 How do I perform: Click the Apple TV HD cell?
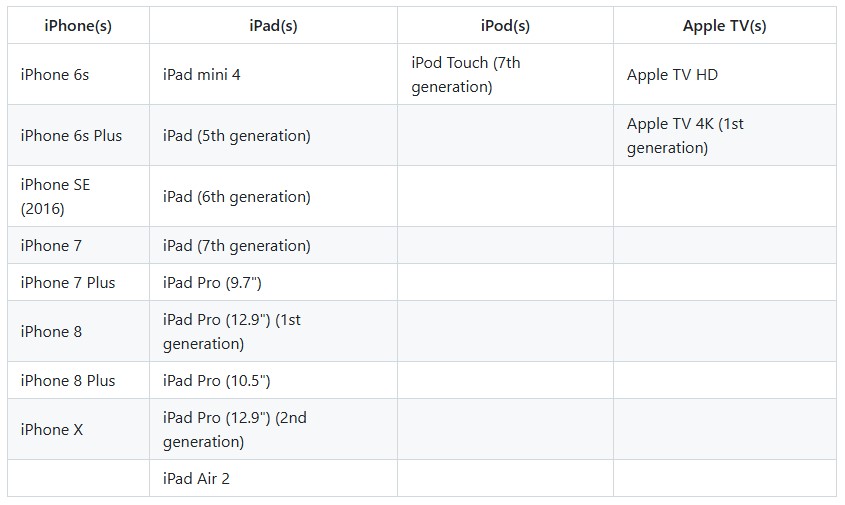pyautogui.click(x=672, y=75)
